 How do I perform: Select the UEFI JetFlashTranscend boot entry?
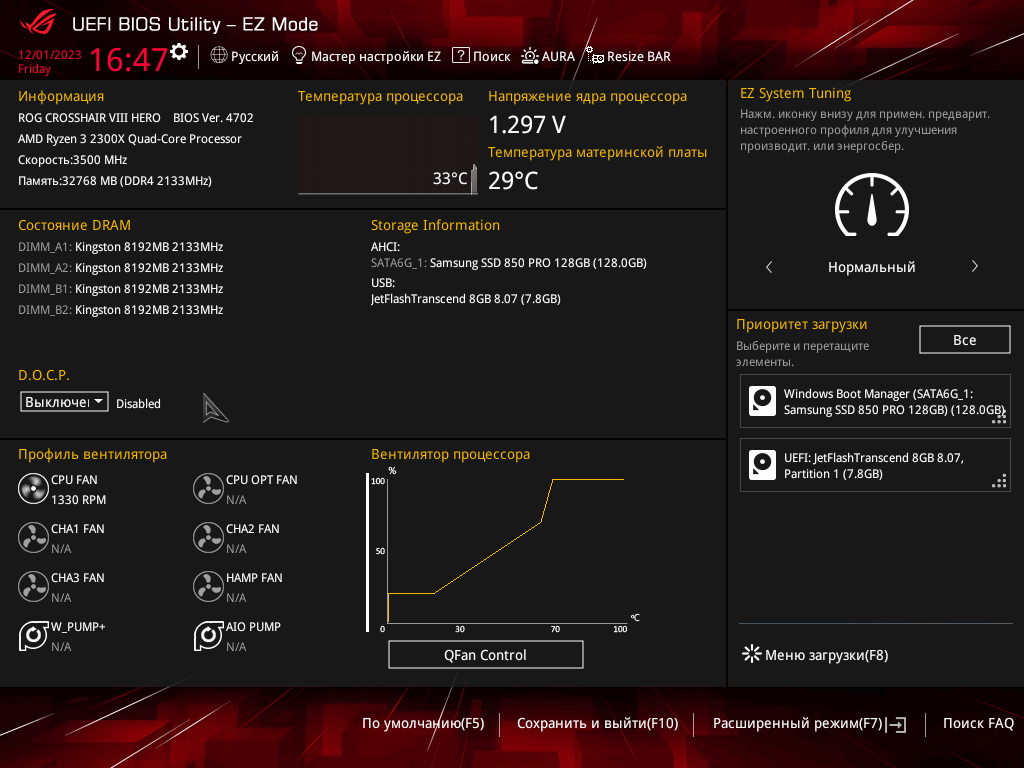pyautogui.click(x=874, y=465)
